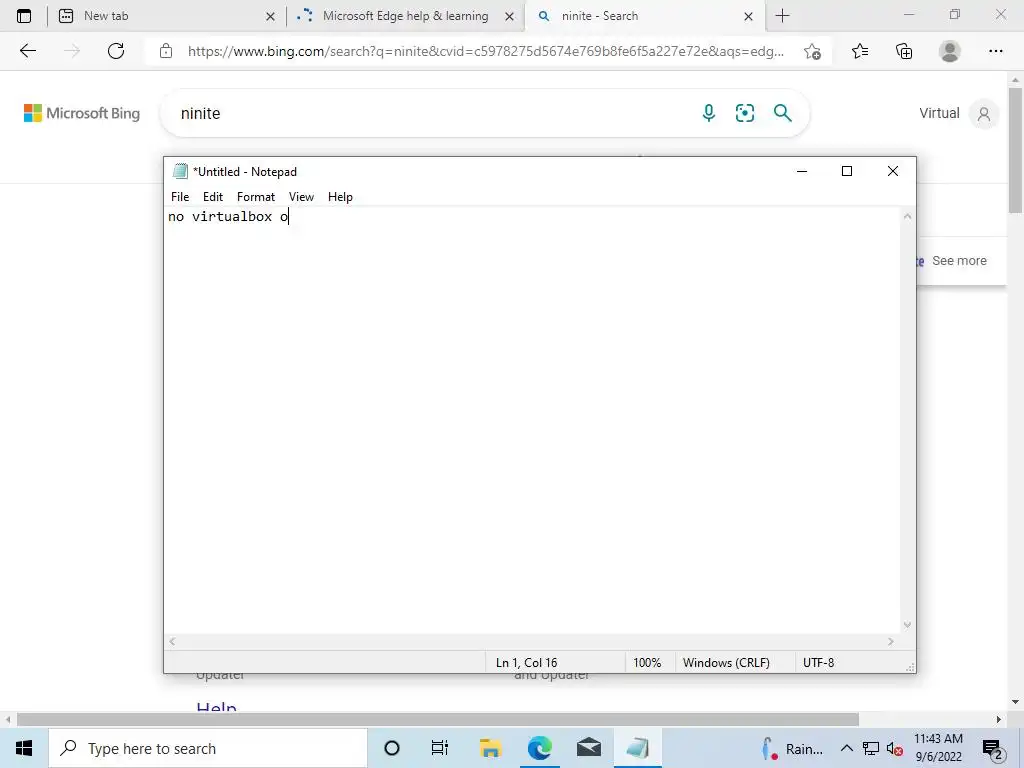1024x768 pixels.
Task: Click Notepad horizontal scroll left arrow
Action: (172, 641)
